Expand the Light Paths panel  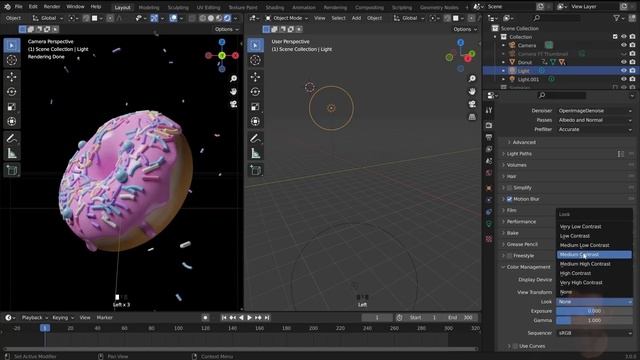(519, 154)
